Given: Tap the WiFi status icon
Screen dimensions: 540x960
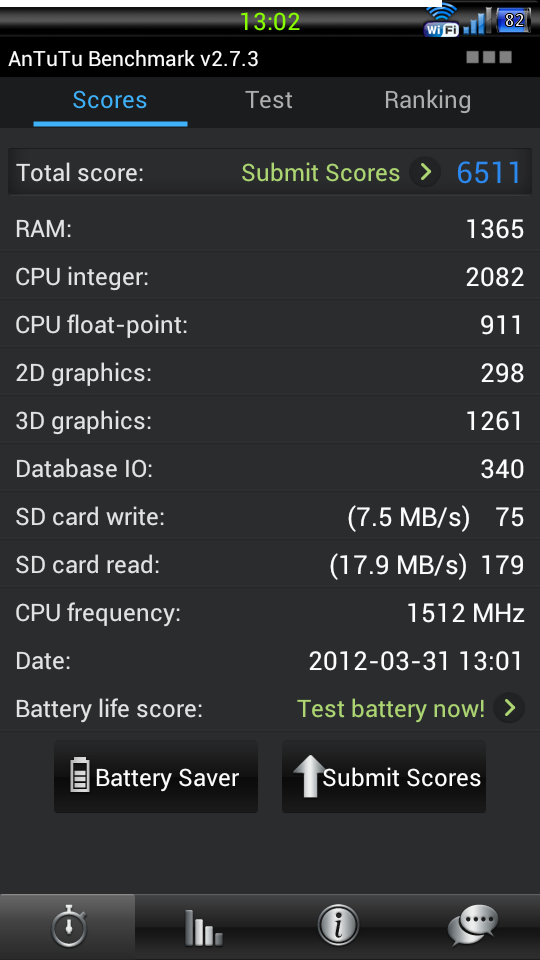Looking at the screenshot, I should (441, 20).
